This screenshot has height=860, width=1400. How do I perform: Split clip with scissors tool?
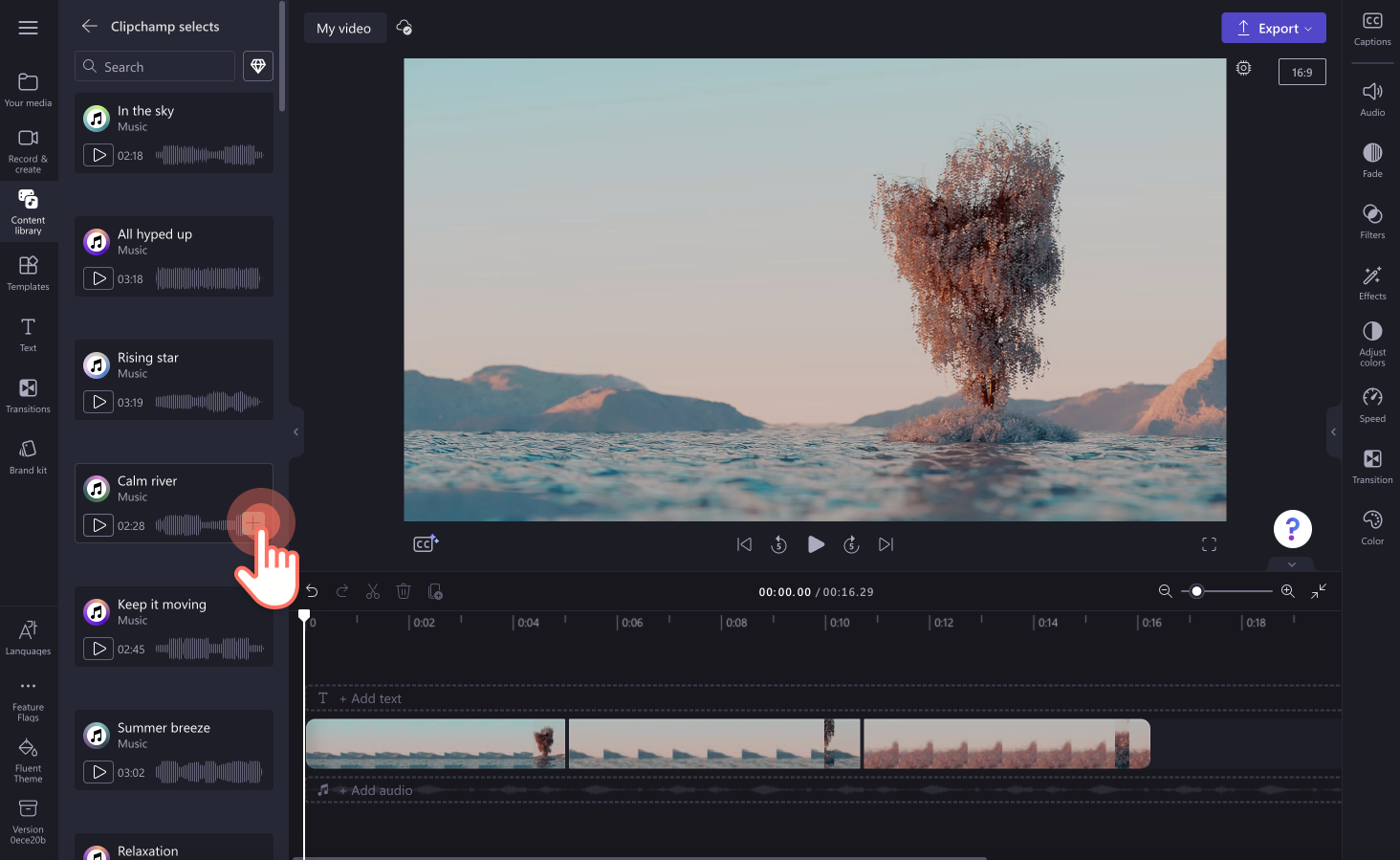[373, 591]
